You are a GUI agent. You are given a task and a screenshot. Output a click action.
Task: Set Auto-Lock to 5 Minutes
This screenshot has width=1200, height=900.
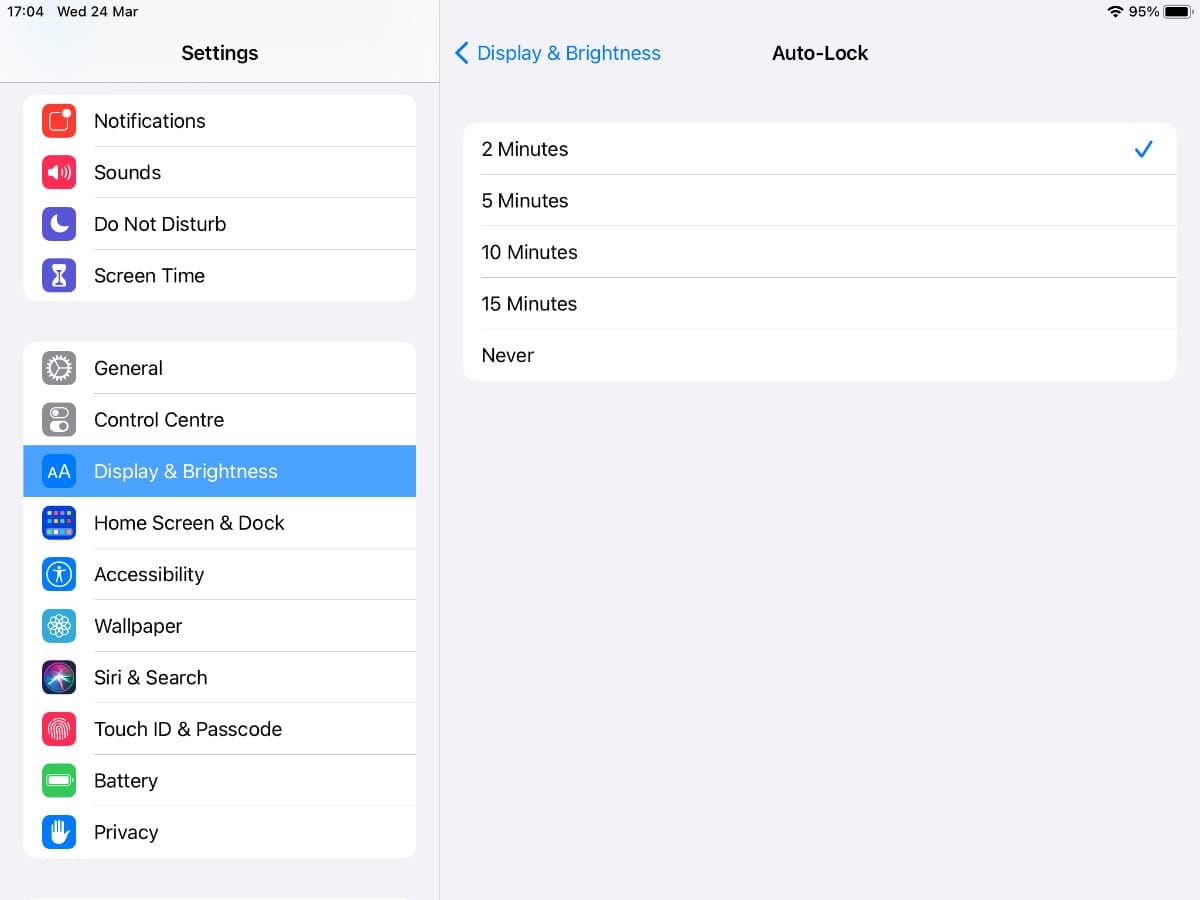(818, 201)
